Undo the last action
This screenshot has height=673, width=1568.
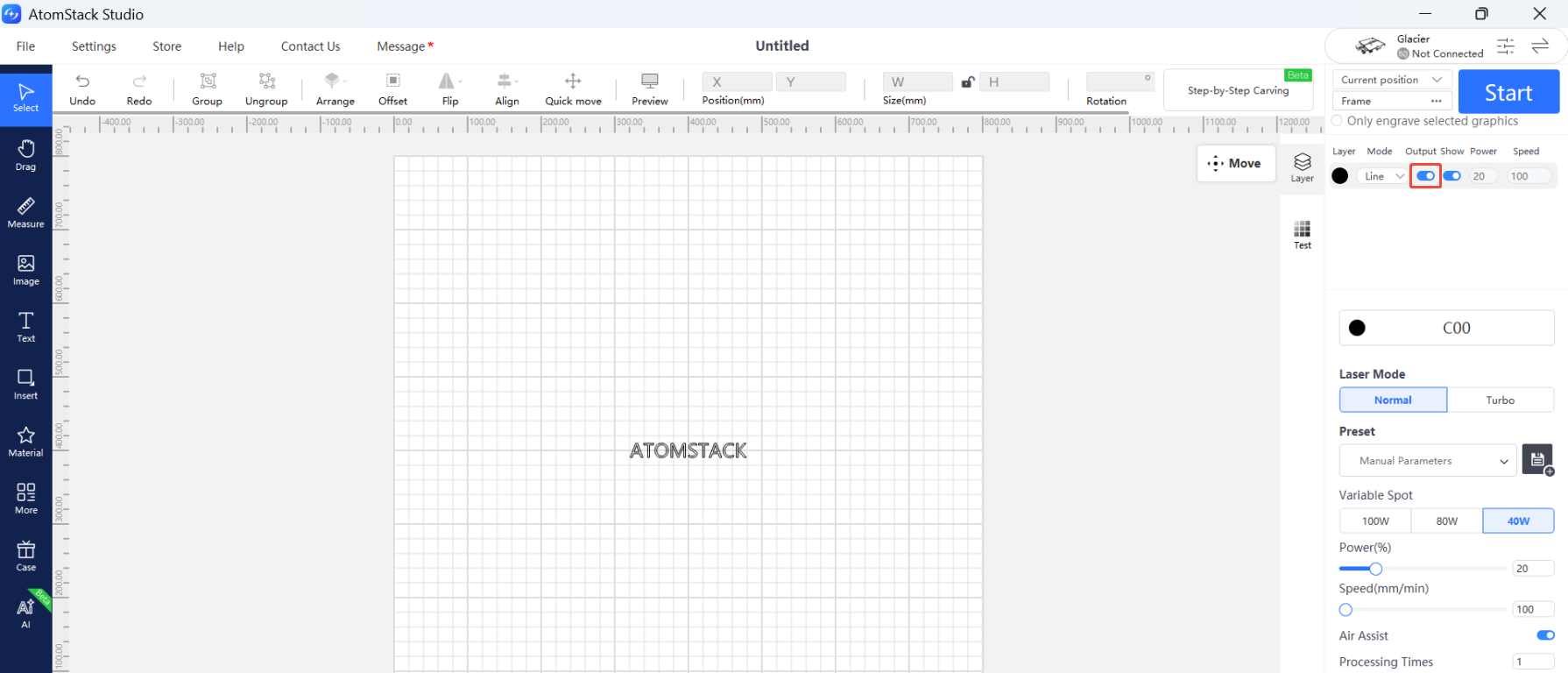coord(82,89)
